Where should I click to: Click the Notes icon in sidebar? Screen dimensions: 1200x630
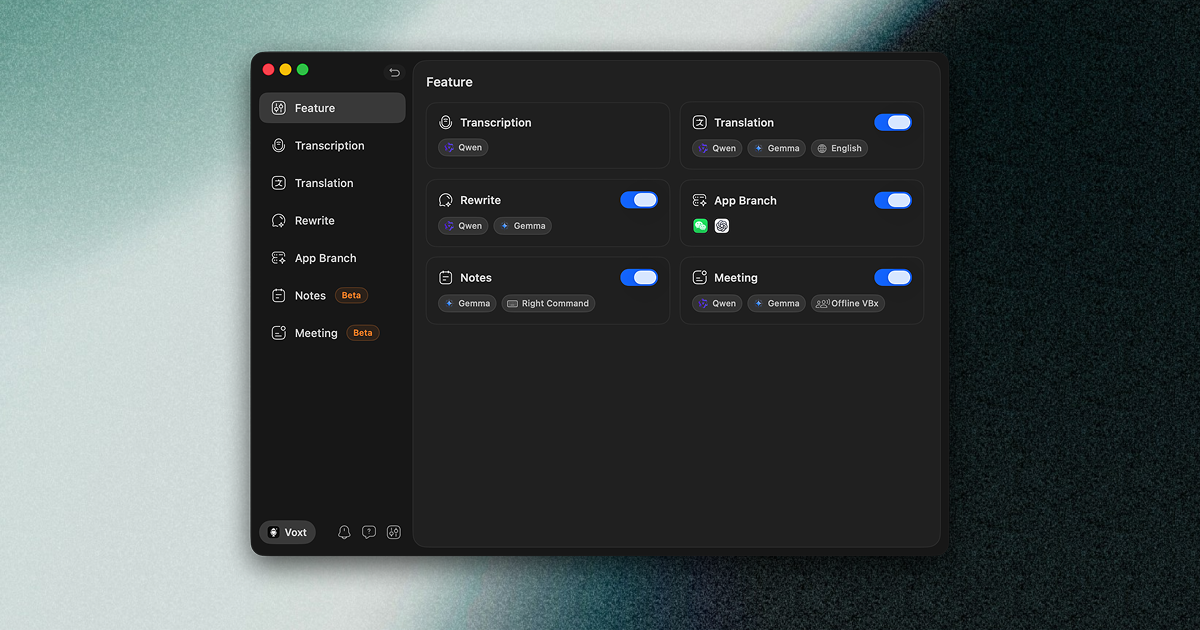tap(279, 296)
